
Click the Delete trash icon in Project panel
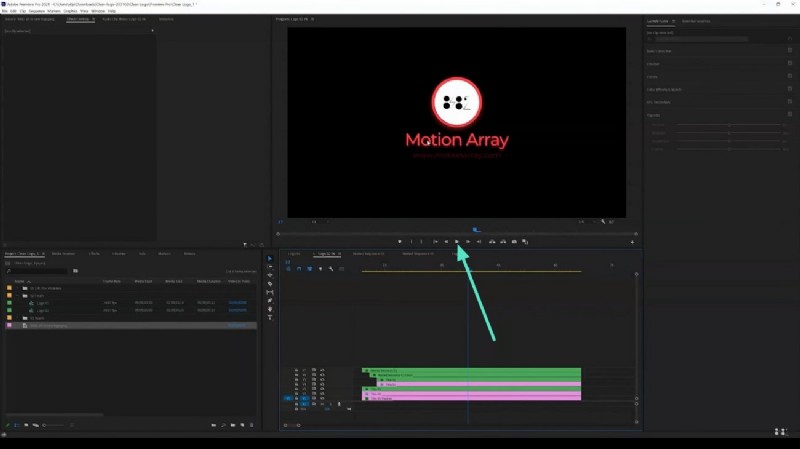point(252,425)
